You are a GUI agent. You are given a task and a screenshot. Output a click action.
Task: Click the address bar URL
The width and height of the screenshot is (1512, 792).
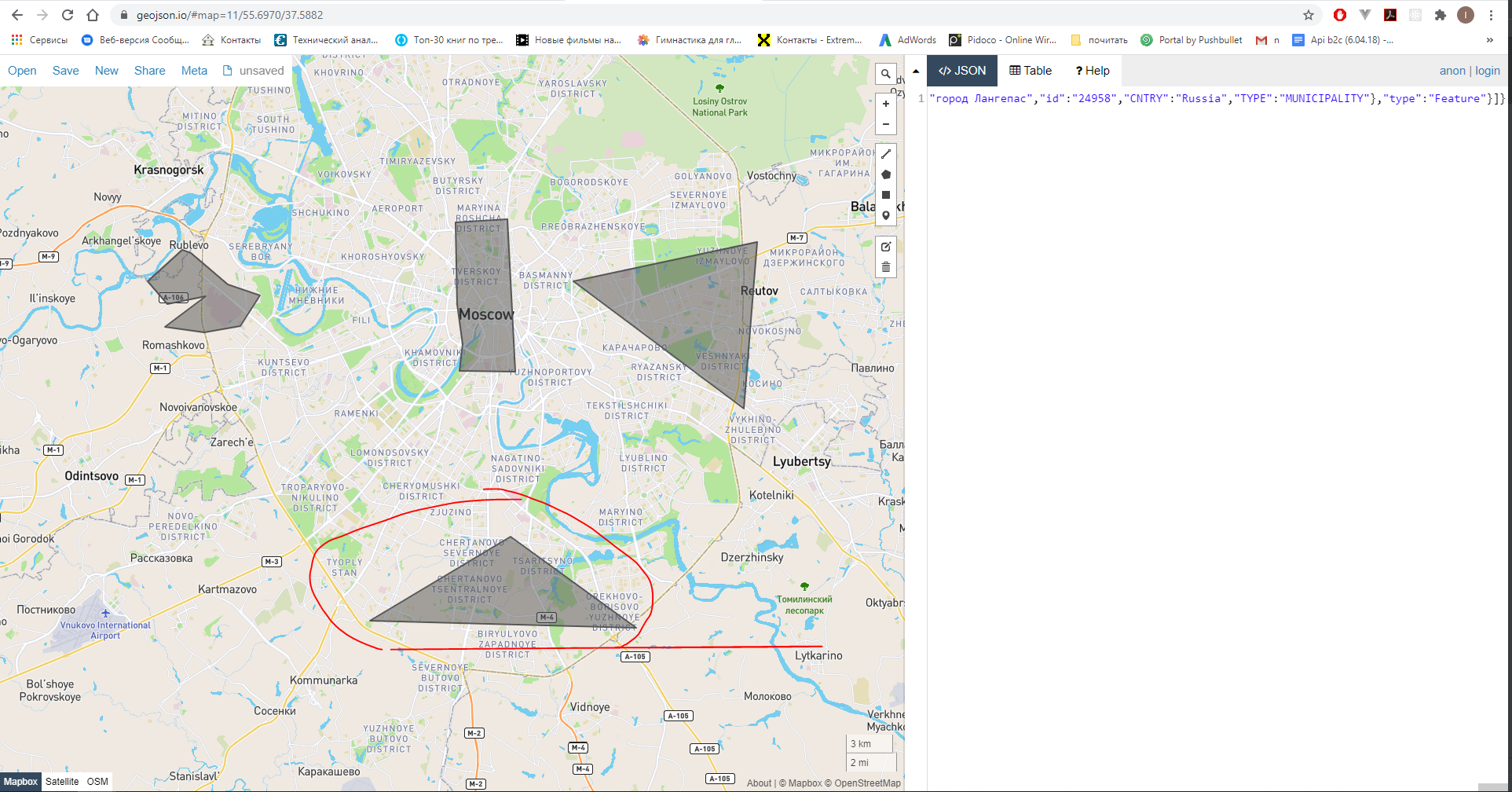[229, 15]
